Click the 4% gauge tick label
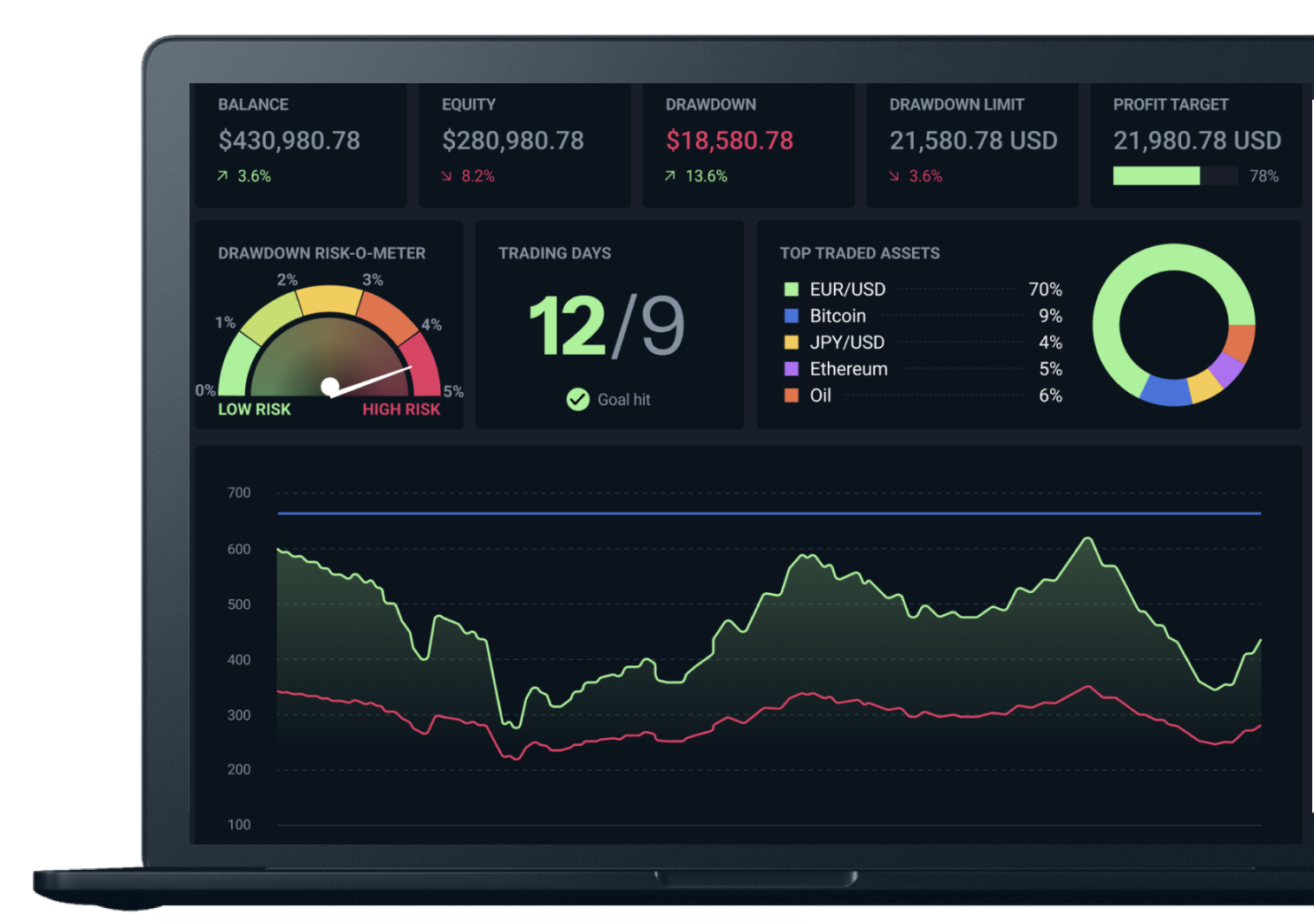 (x=431, y=325)
